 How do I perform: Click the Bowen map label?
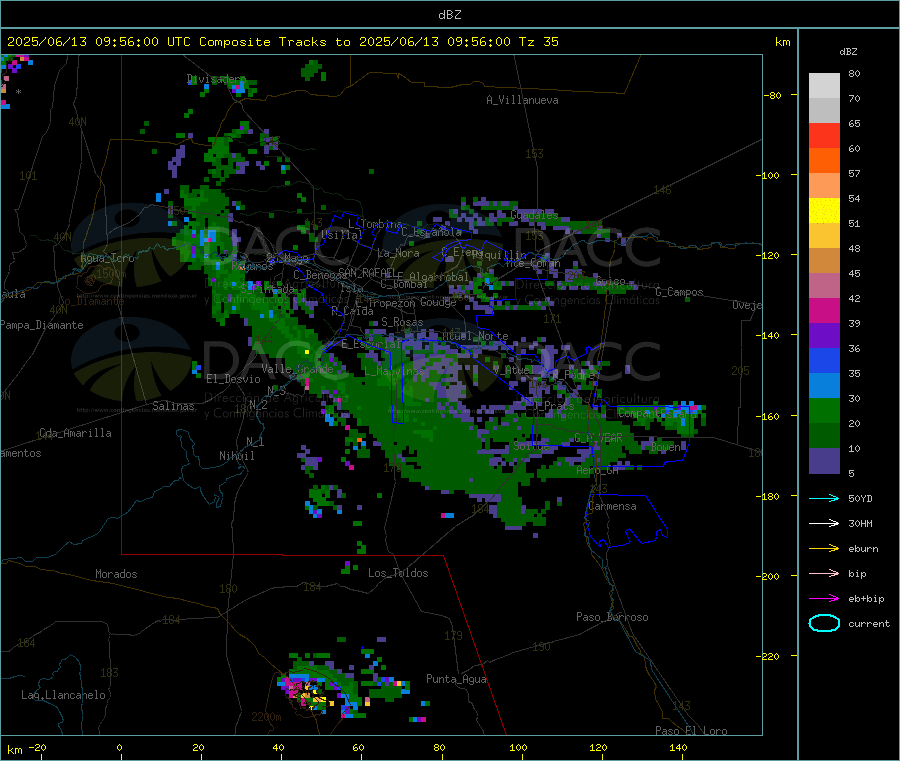(666, 446)
